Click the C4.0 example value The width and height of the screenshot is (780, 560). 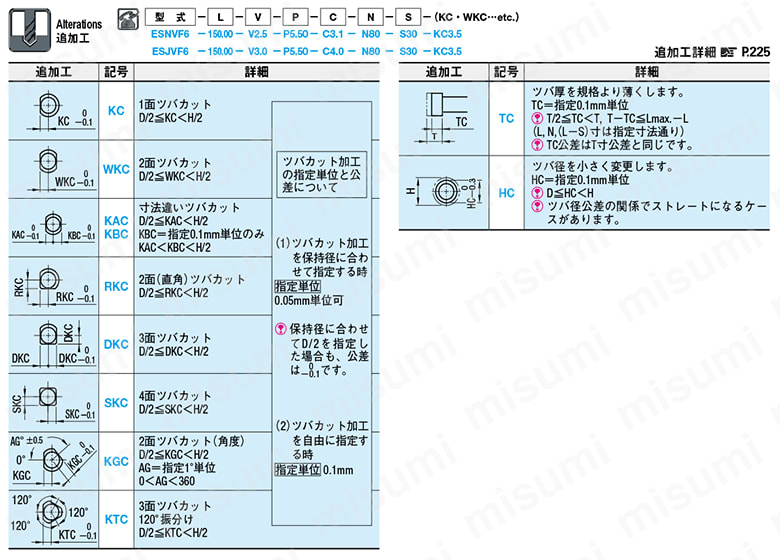(333, 51)
